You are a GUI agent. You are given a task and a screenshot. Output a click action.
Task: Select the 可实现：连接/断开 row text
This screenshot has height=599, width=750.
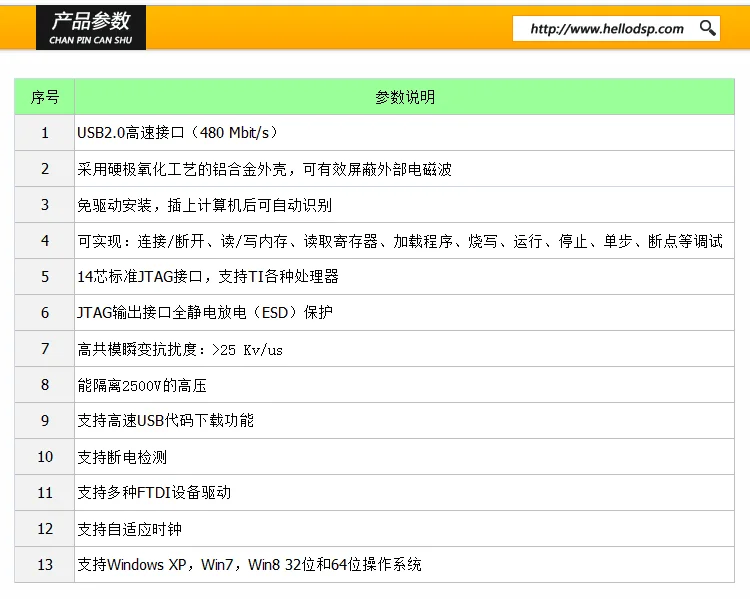tap(400, 241)
